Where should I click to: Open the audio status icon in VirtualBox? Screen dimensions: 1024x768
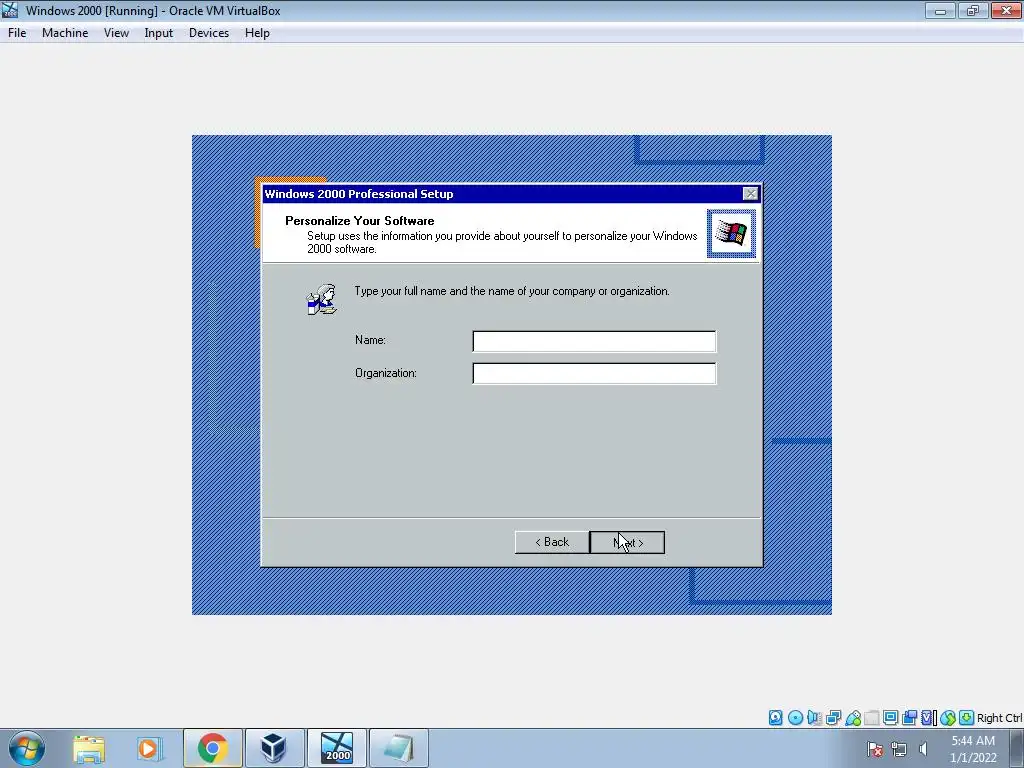point(814,718)
